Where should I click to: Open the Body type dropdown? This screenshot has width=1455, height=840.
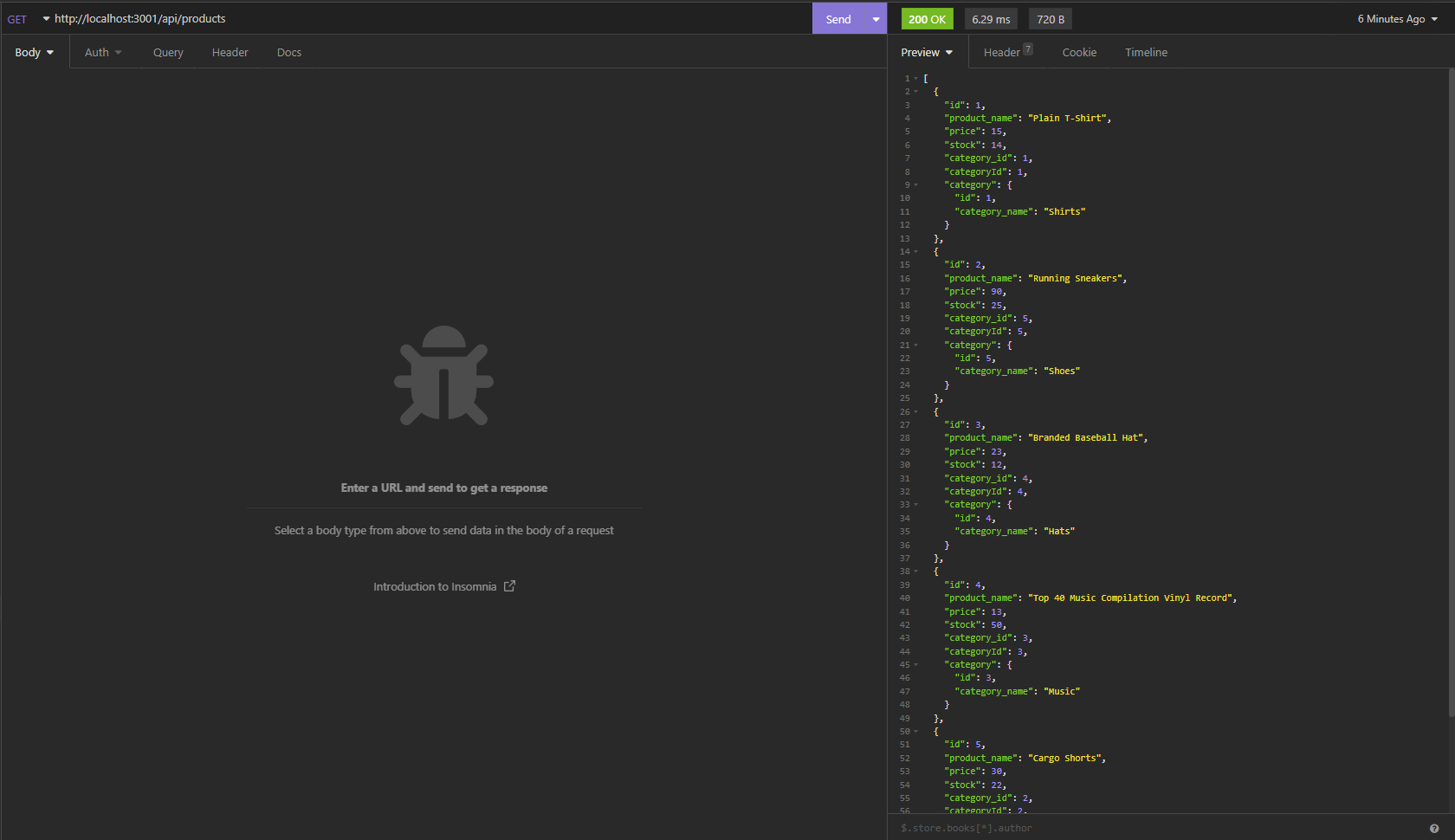click(x=35, y=53)
